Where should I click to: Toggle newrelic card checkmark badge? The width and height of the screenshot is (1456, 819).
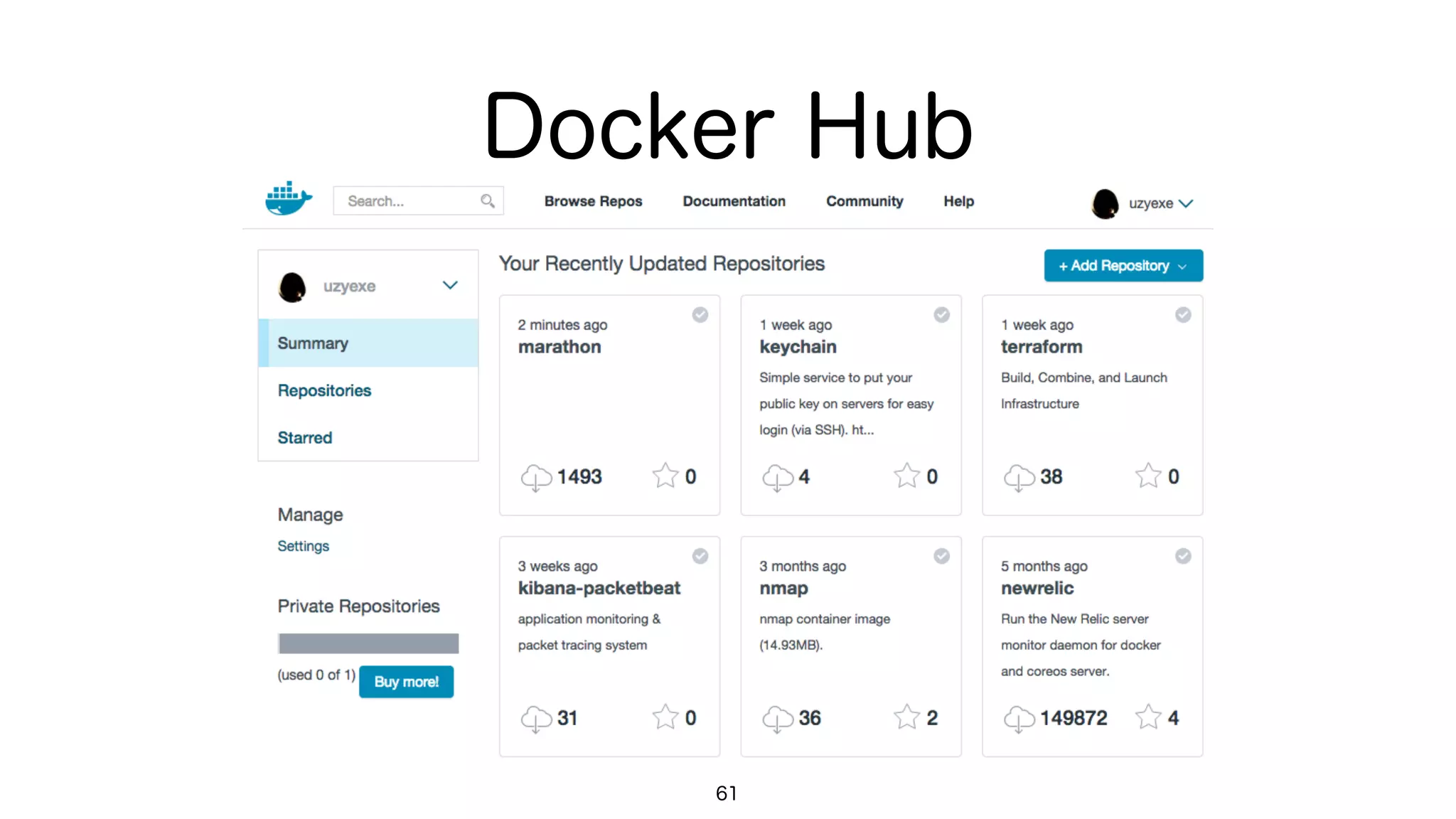click(1183, 556)
